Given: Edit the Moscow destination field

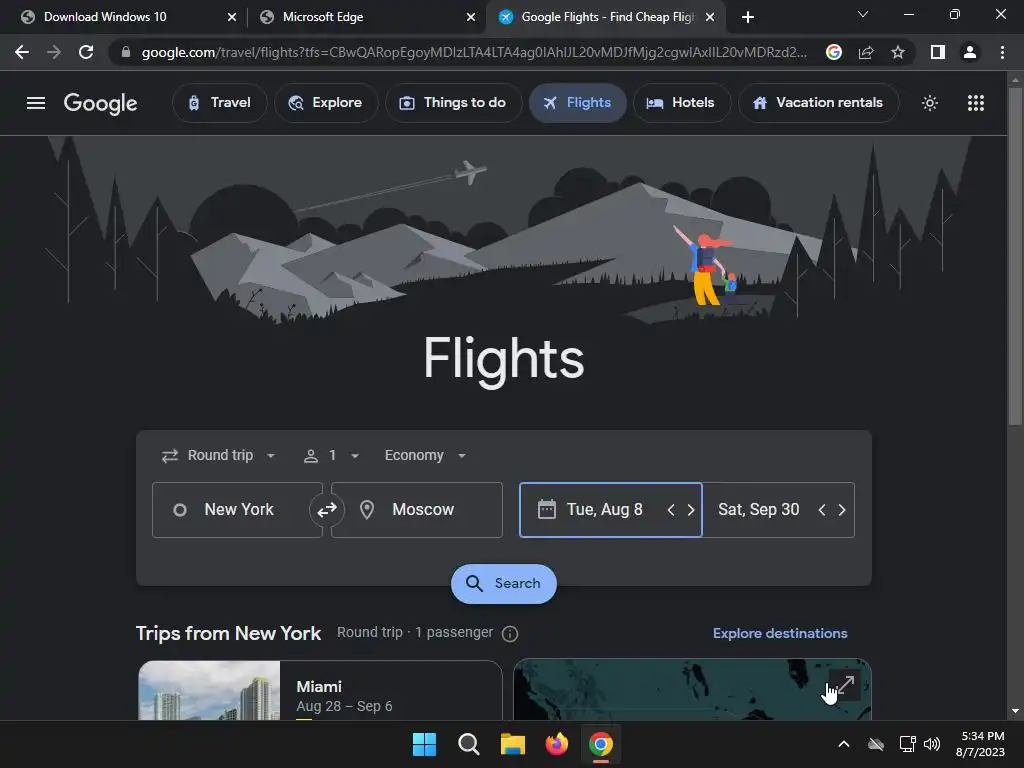Looking at the screenshot, I should coord(417,509).
